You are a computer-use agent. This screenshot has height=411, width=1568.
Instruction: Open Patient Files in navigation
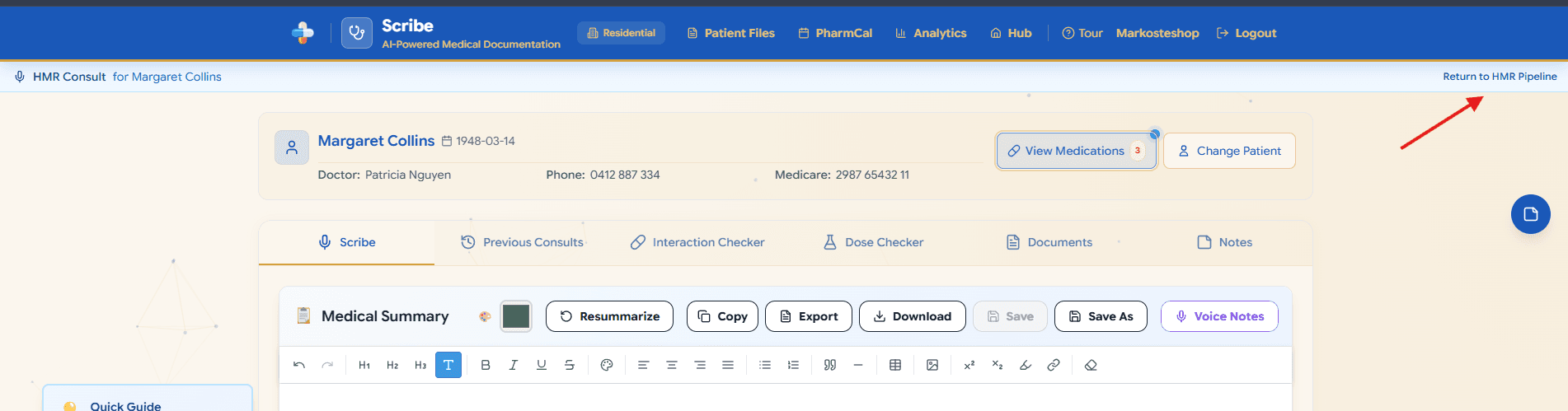[731, 33]
